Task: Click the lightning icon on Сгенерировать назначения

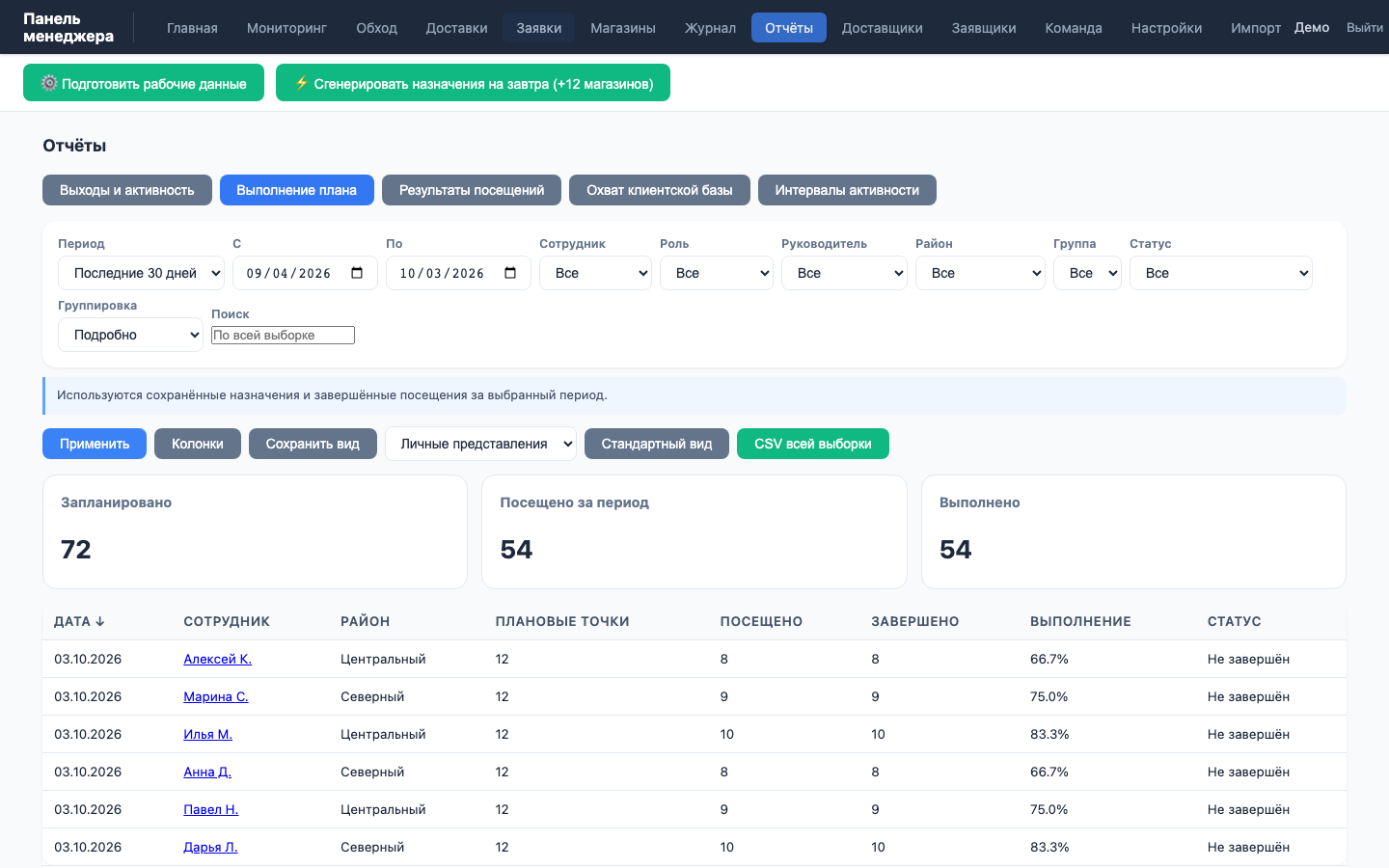Action: point(301,83)
